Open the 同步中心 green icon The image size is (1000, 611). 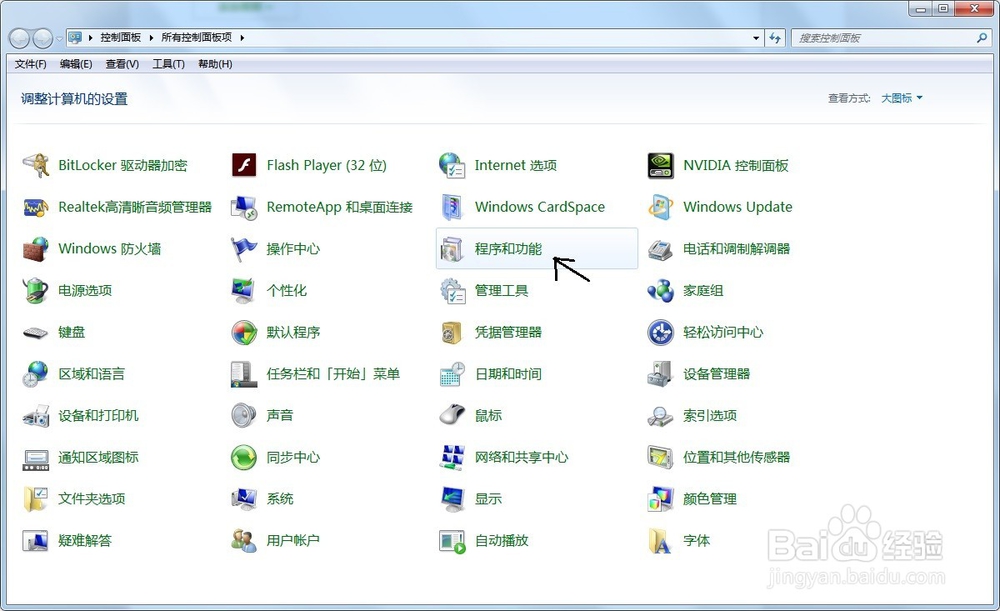(x=244, y=457)
